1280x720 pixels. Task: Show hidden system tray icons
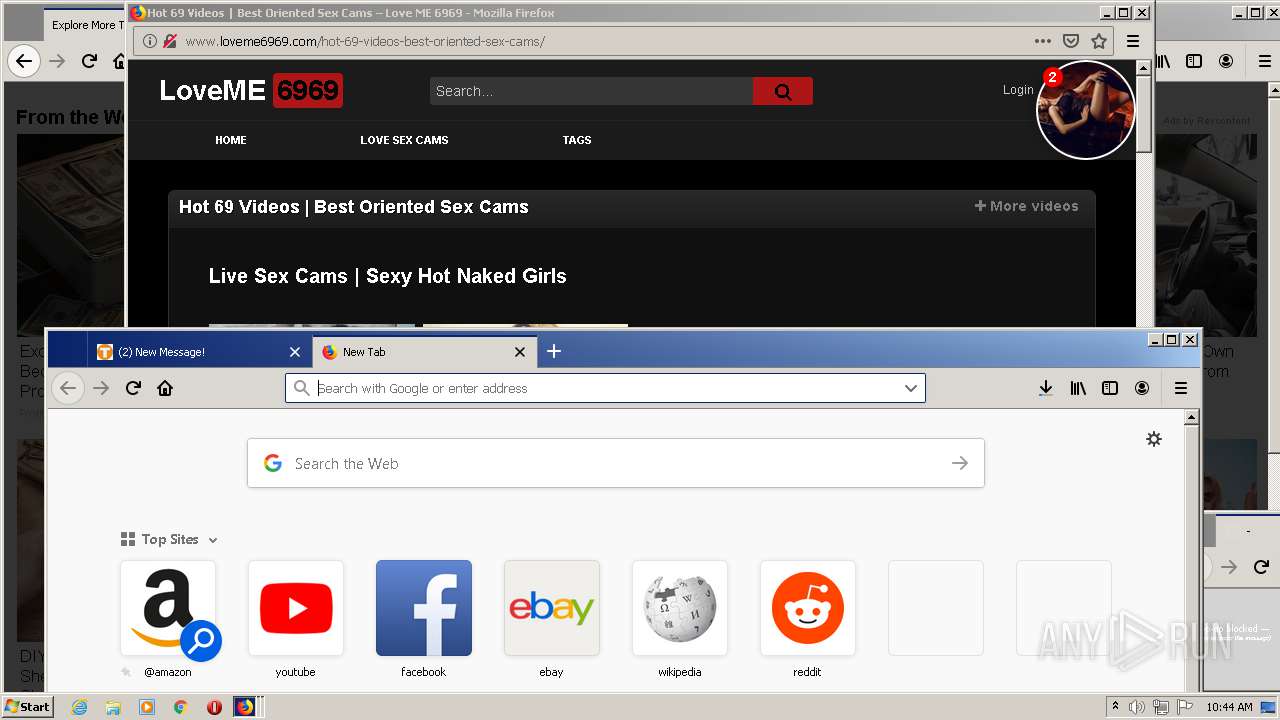point(1115,707)
